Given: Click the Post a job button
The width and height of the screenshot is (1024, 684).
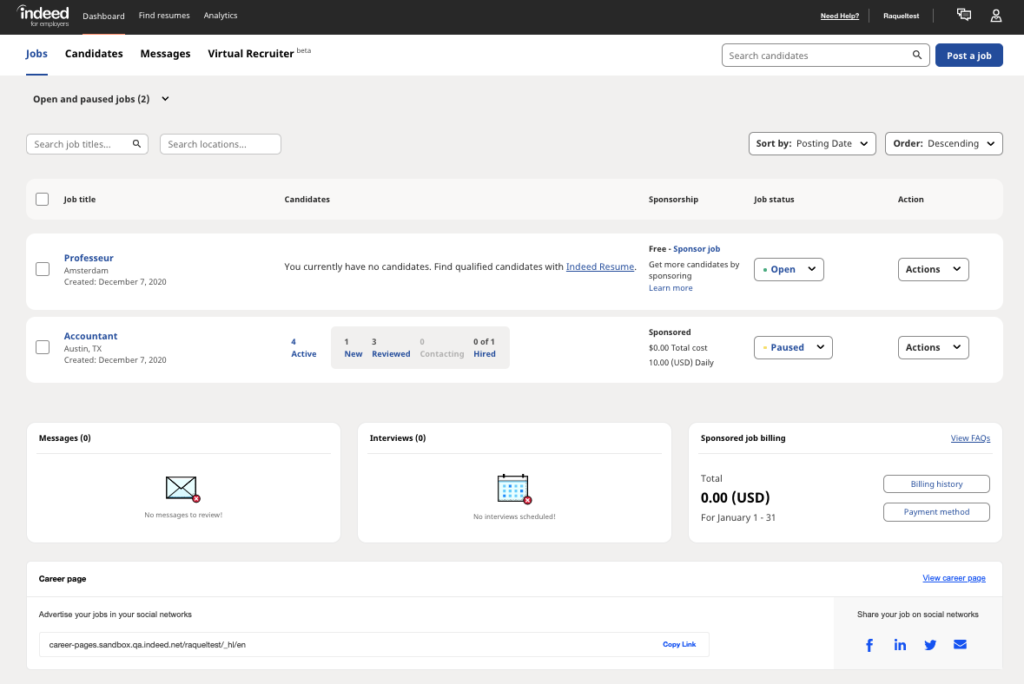Looking at the screenshot, I should (968, 56).
